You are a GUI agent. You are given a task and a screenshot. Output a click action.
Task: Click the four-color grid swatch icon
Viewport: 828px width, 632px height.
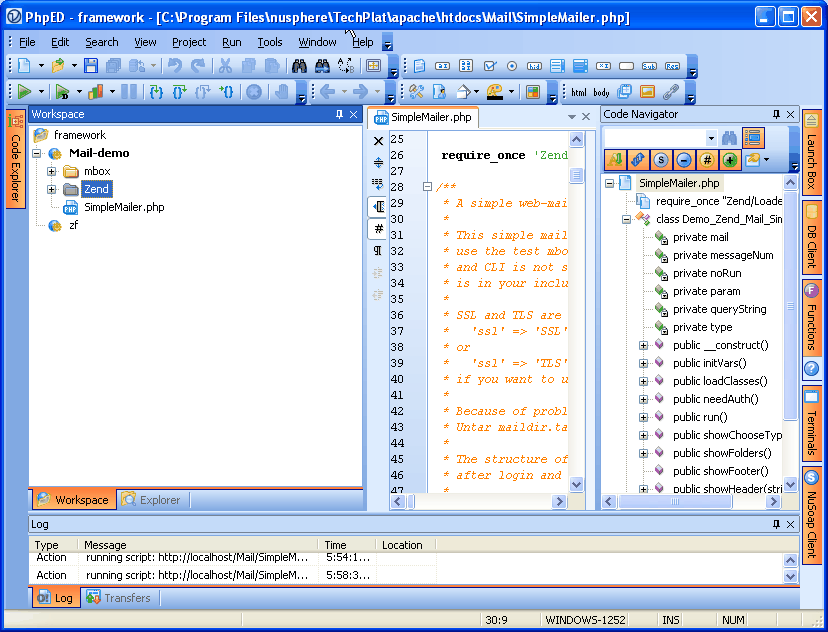533,92
